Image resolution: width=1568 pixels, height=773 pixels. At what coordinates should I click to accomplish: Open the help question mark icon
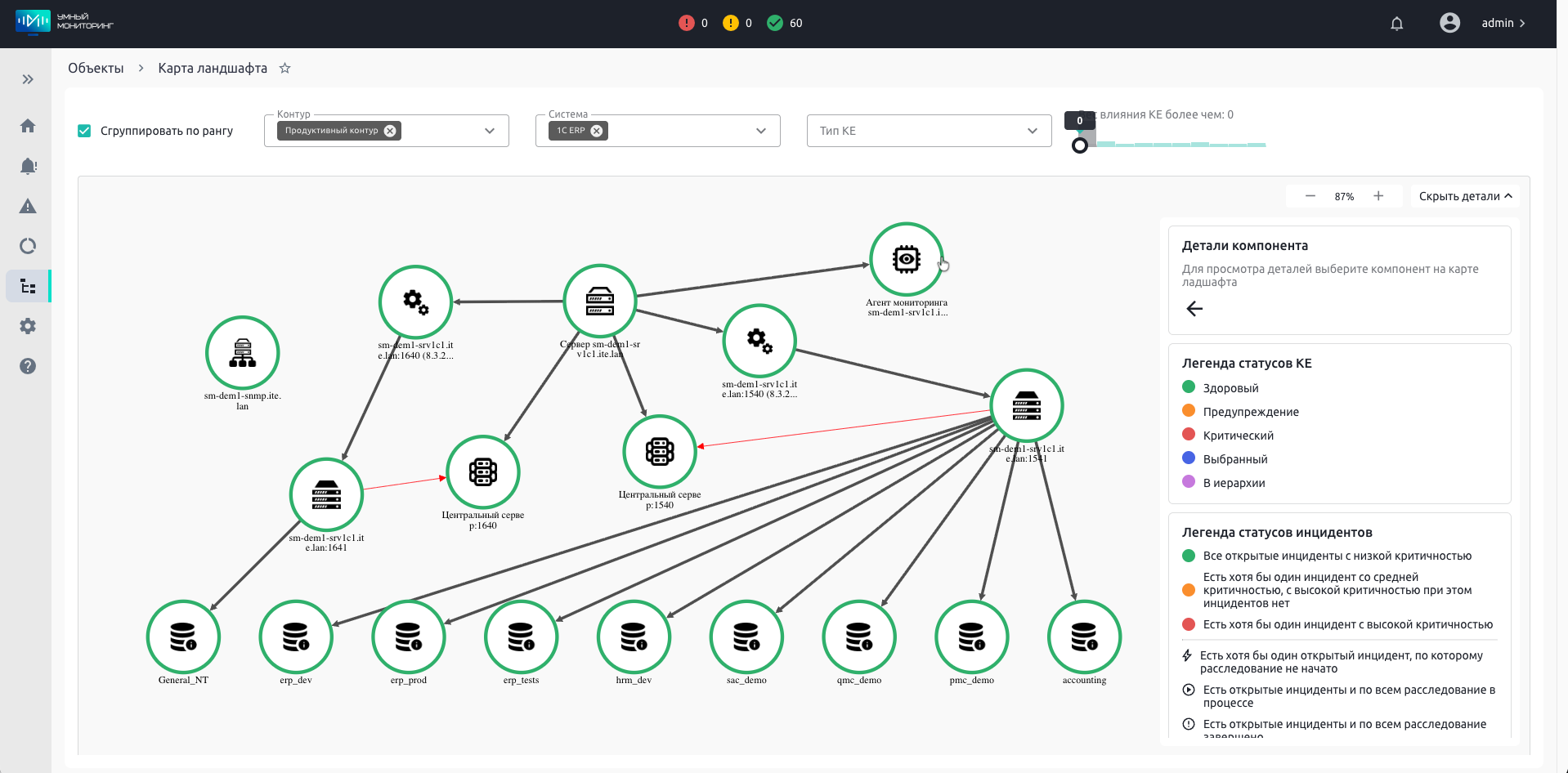[x=28, y=366]
